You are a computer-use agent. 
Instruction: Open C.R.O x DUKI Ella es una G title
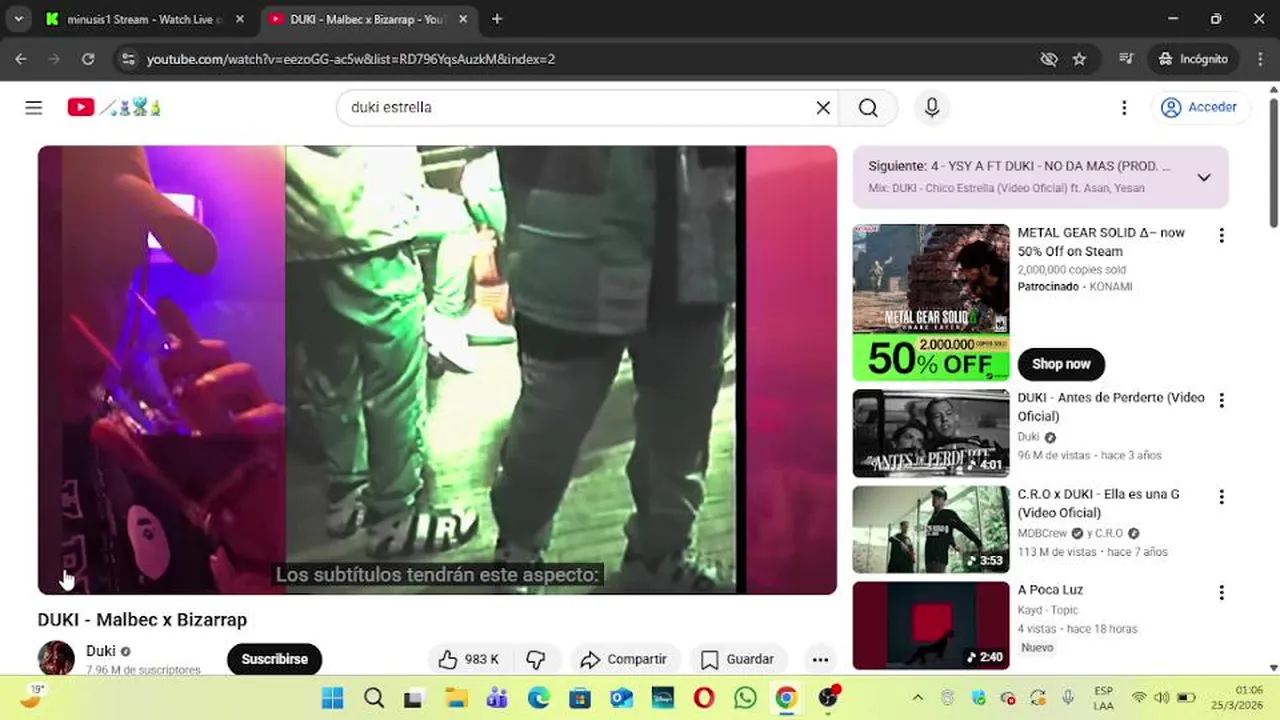[1099, 503]
